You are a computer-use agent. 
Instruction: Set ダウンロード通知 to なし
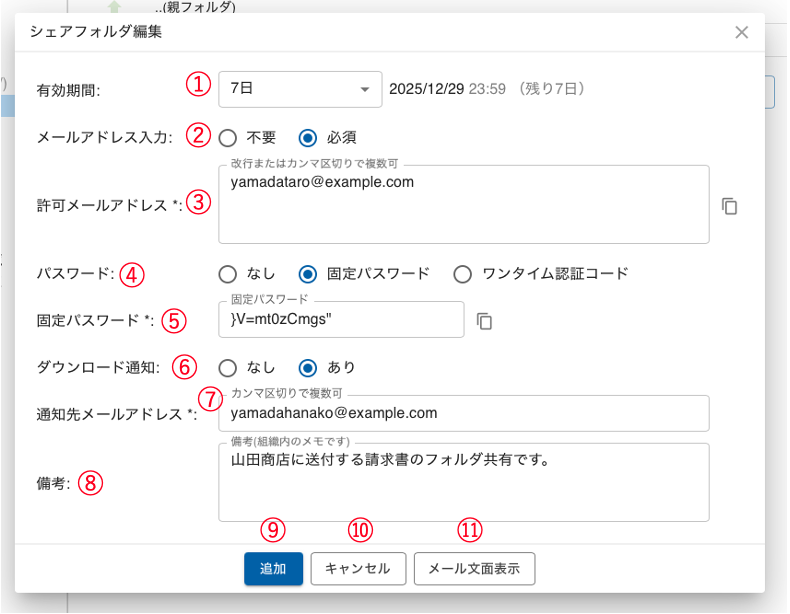(x=228, y=367)
